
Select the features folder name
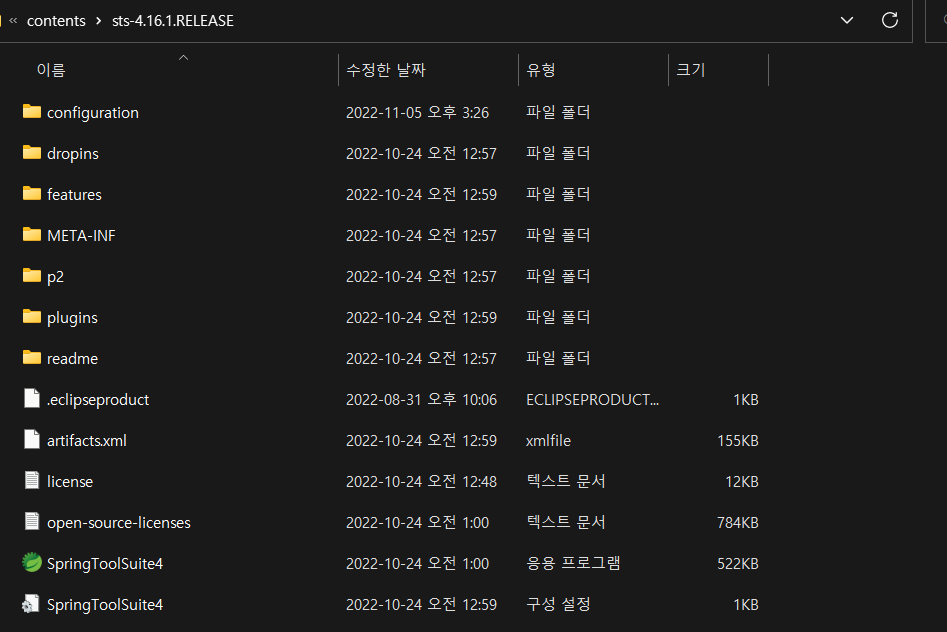click(74, 195)
